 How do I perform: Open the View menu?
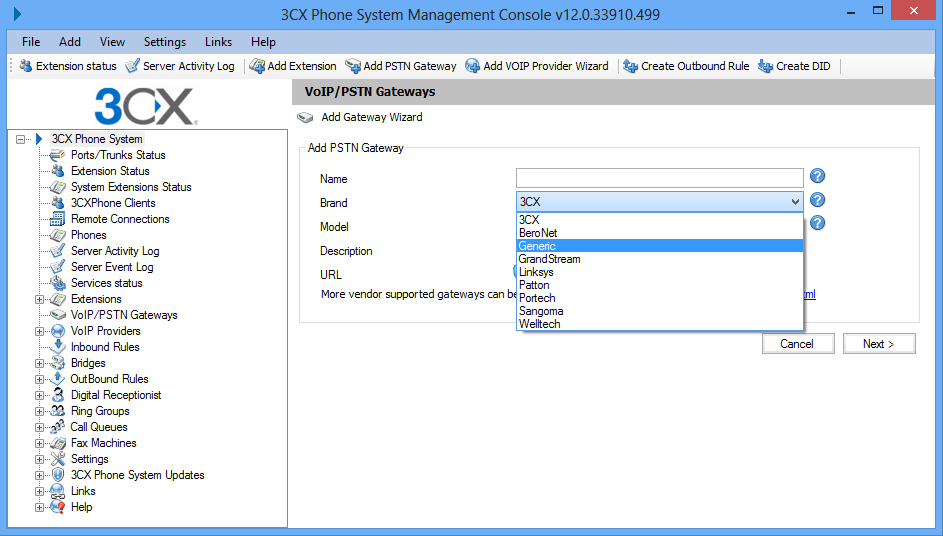tap(112, 42)
